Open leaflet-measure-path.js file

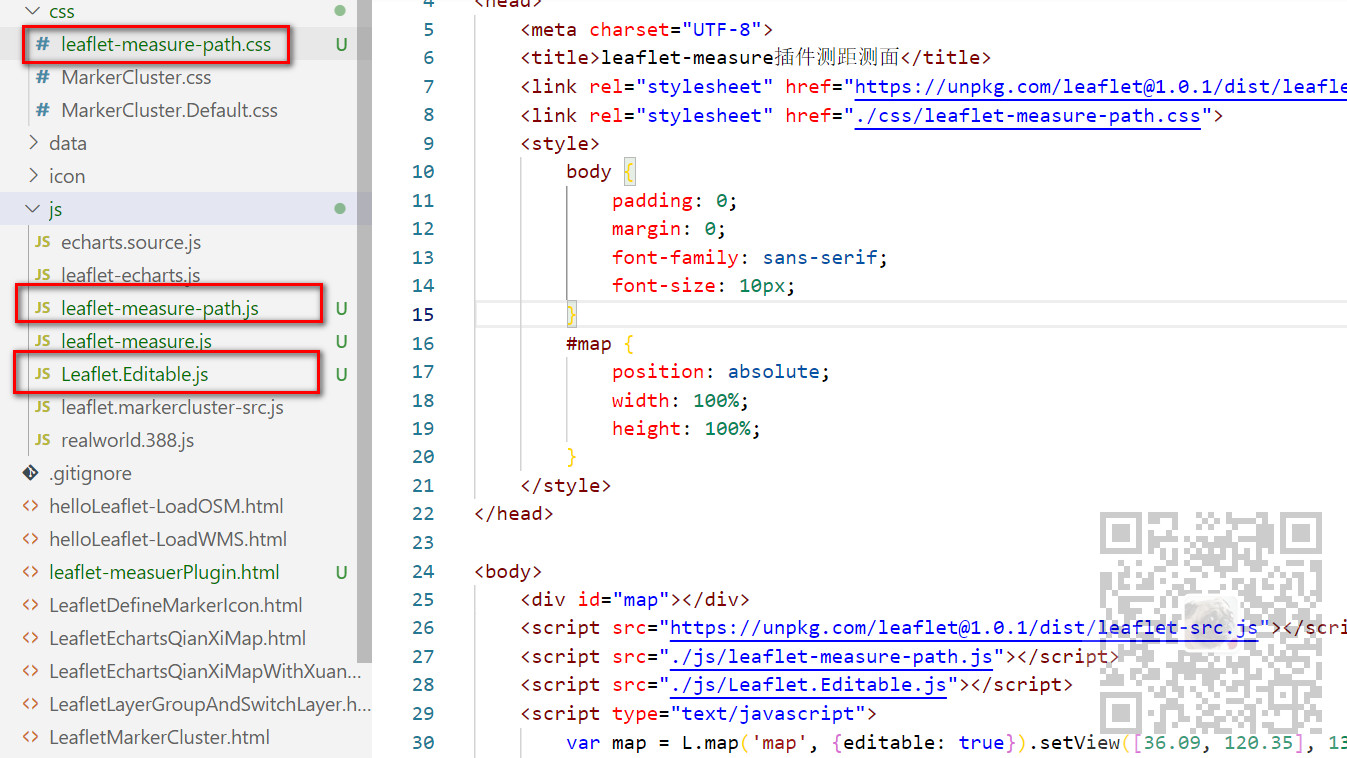(x=160, y=308)
